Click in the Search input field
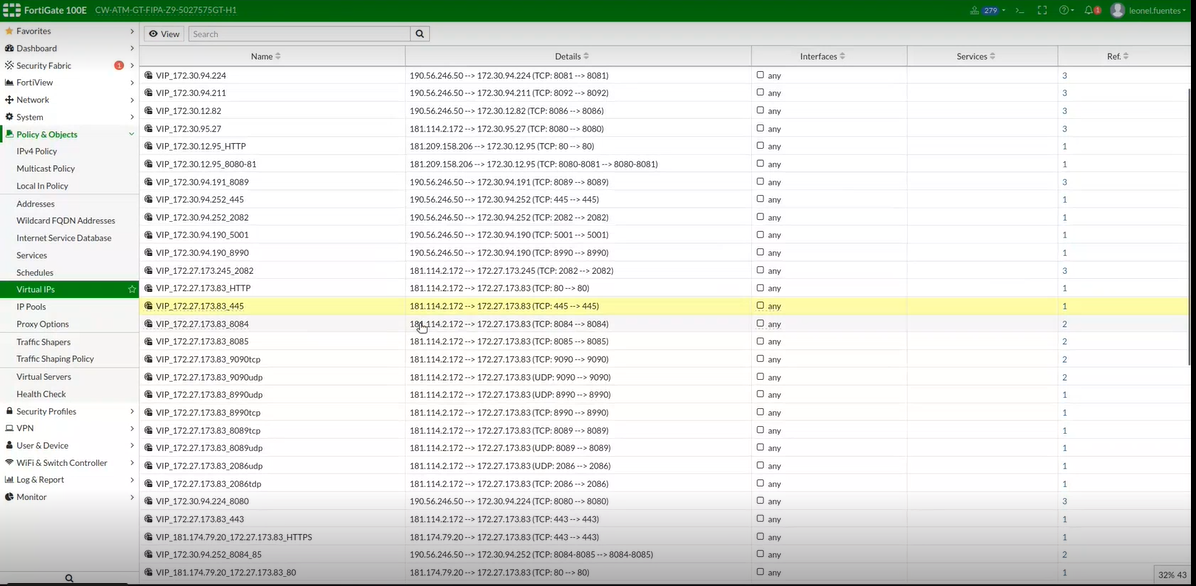 298,34
